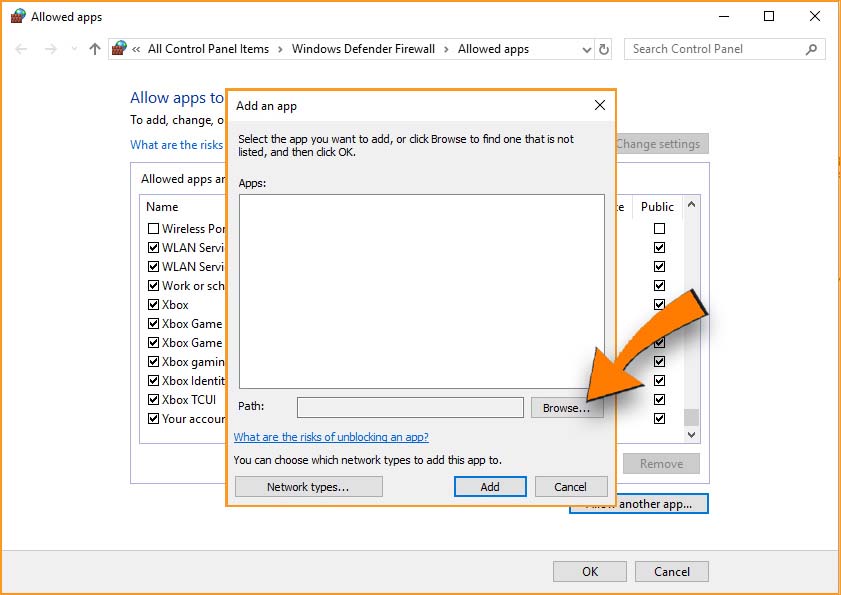841x595 pixels.
Task: Uncheck the Your account checkbox
Action: pos(154,419)
